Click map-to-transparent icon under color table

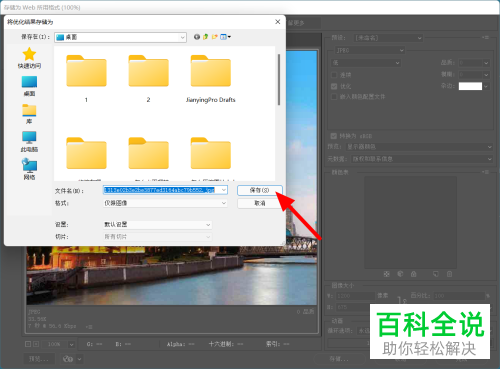(387, 274)
